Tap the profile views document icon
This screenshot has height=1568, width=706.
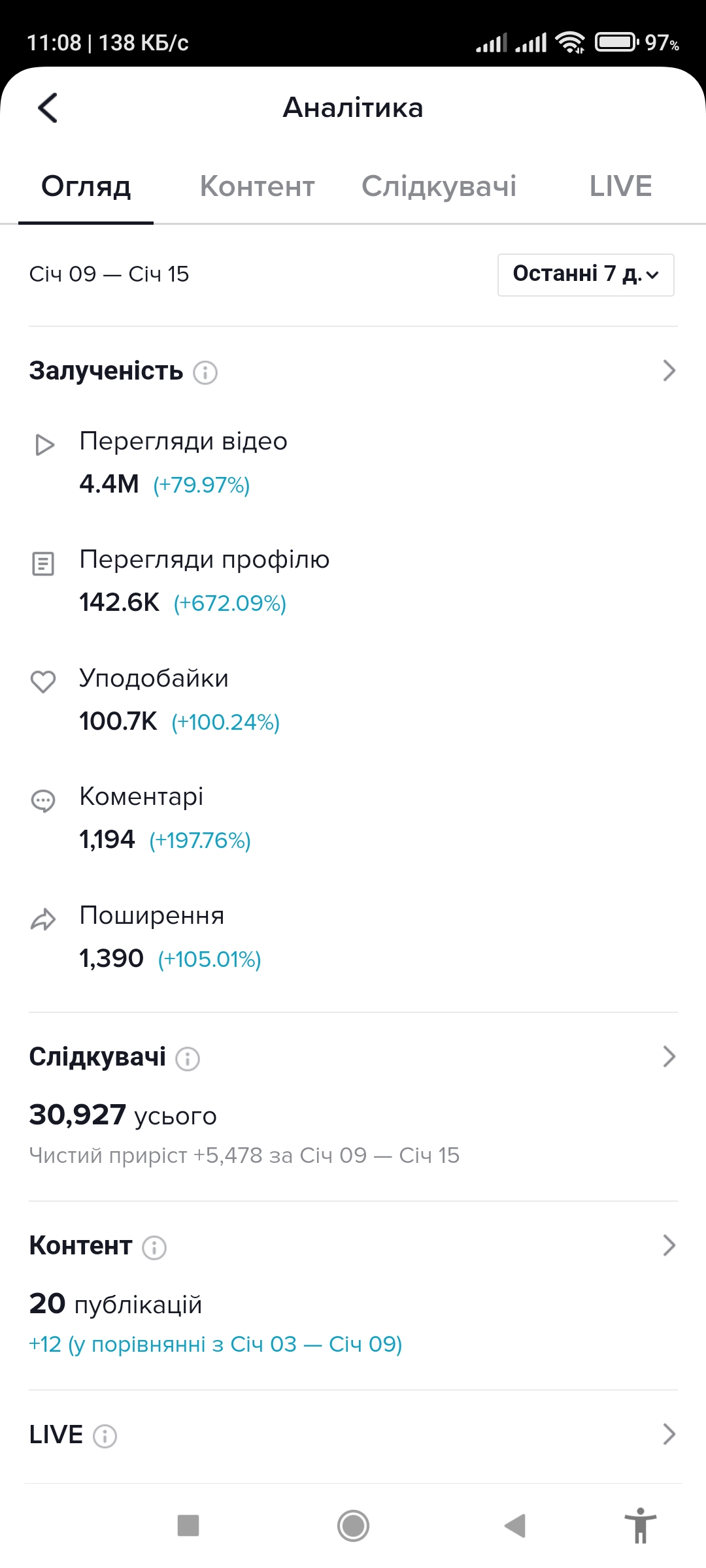[x=43, y=563]
